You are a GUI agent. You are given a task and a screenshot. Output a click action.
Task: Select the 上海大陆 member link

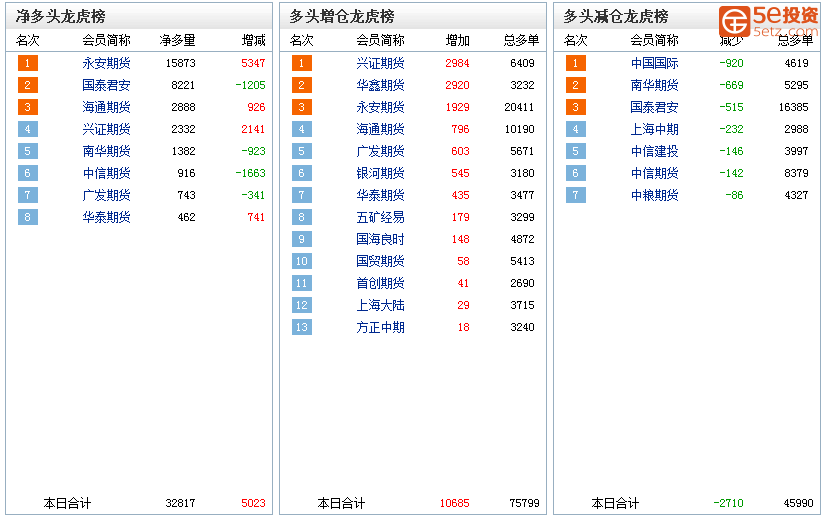tap(380, 306)
